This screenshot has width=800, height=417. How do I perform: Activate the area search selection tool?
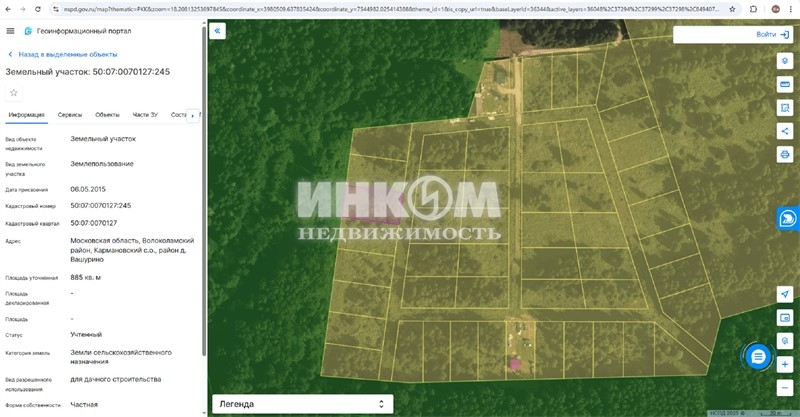pyautogui.click(x=785, y=108)
